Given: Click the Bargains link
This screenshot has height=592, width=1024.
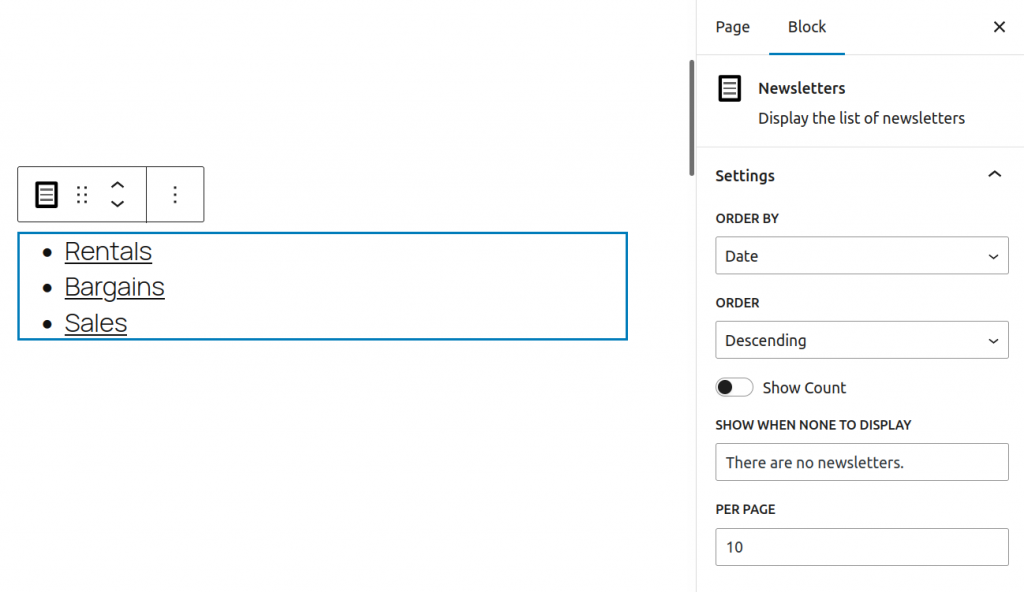Looking at the screenshot, I should 114,287.
